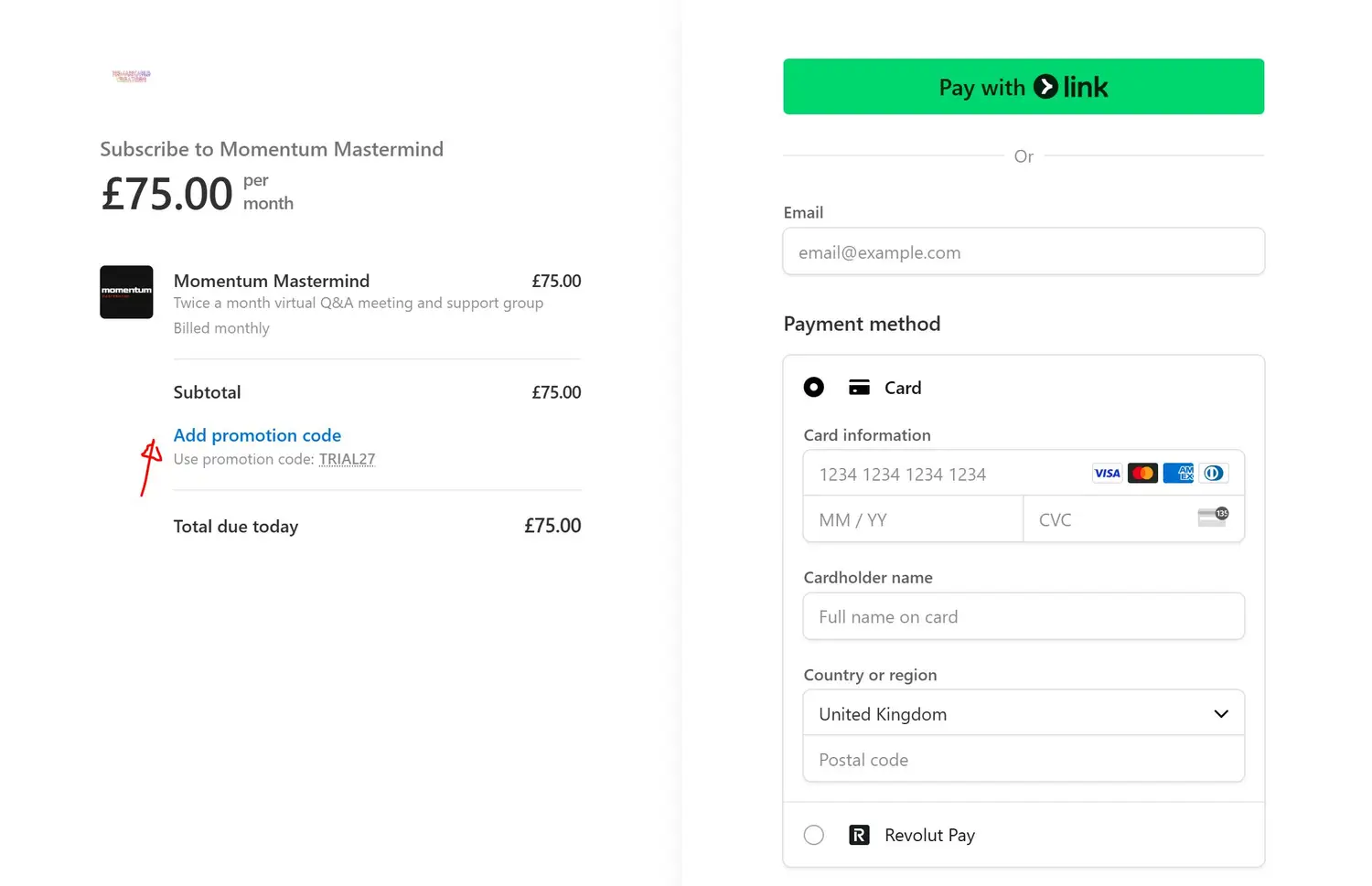Screen dimensions: 1372x886
Task: Click the American Express brand icon
Action: point(1178,474)
